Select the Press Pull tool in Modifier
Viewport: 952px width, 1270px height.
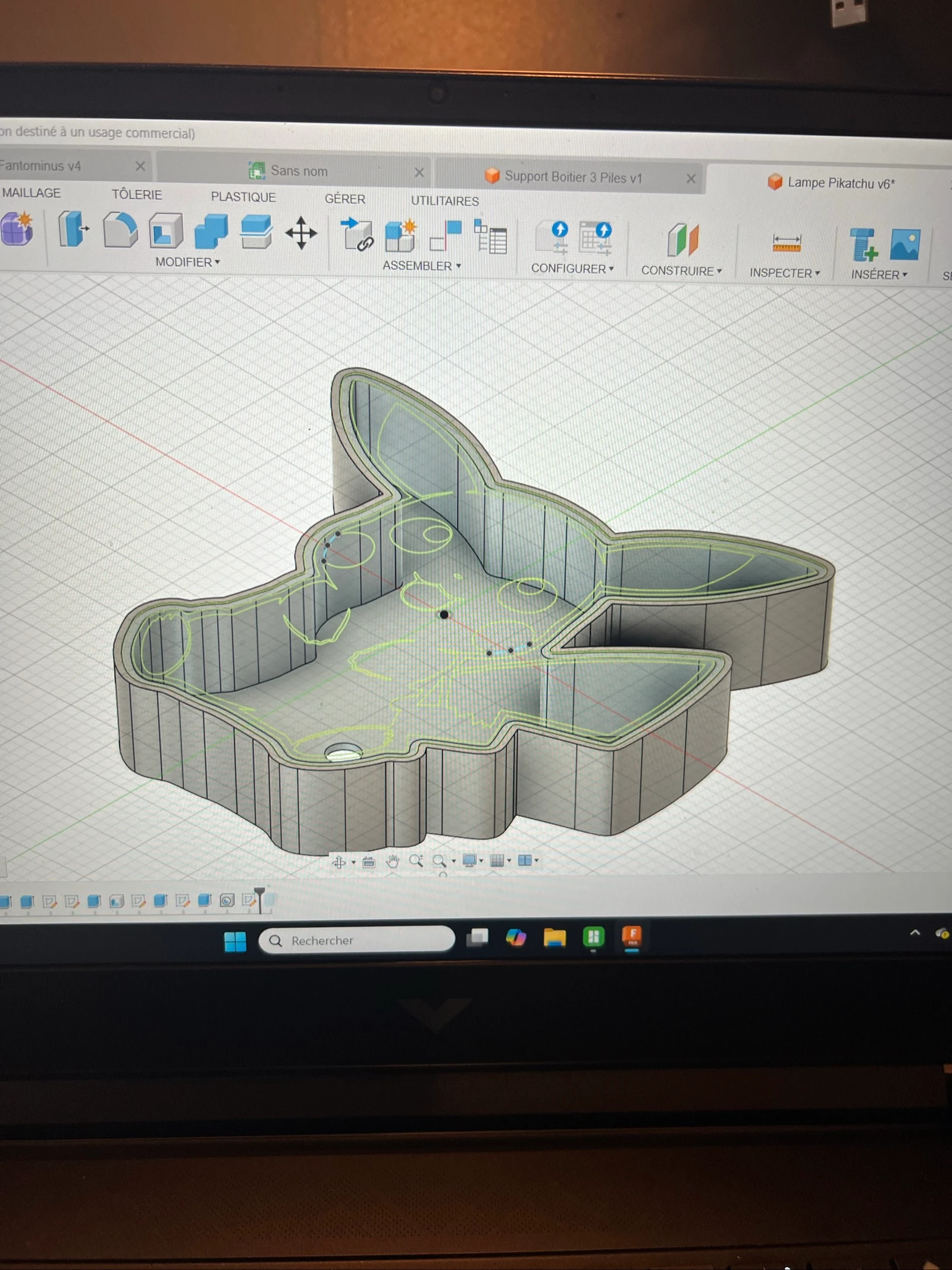click(73, 229)
